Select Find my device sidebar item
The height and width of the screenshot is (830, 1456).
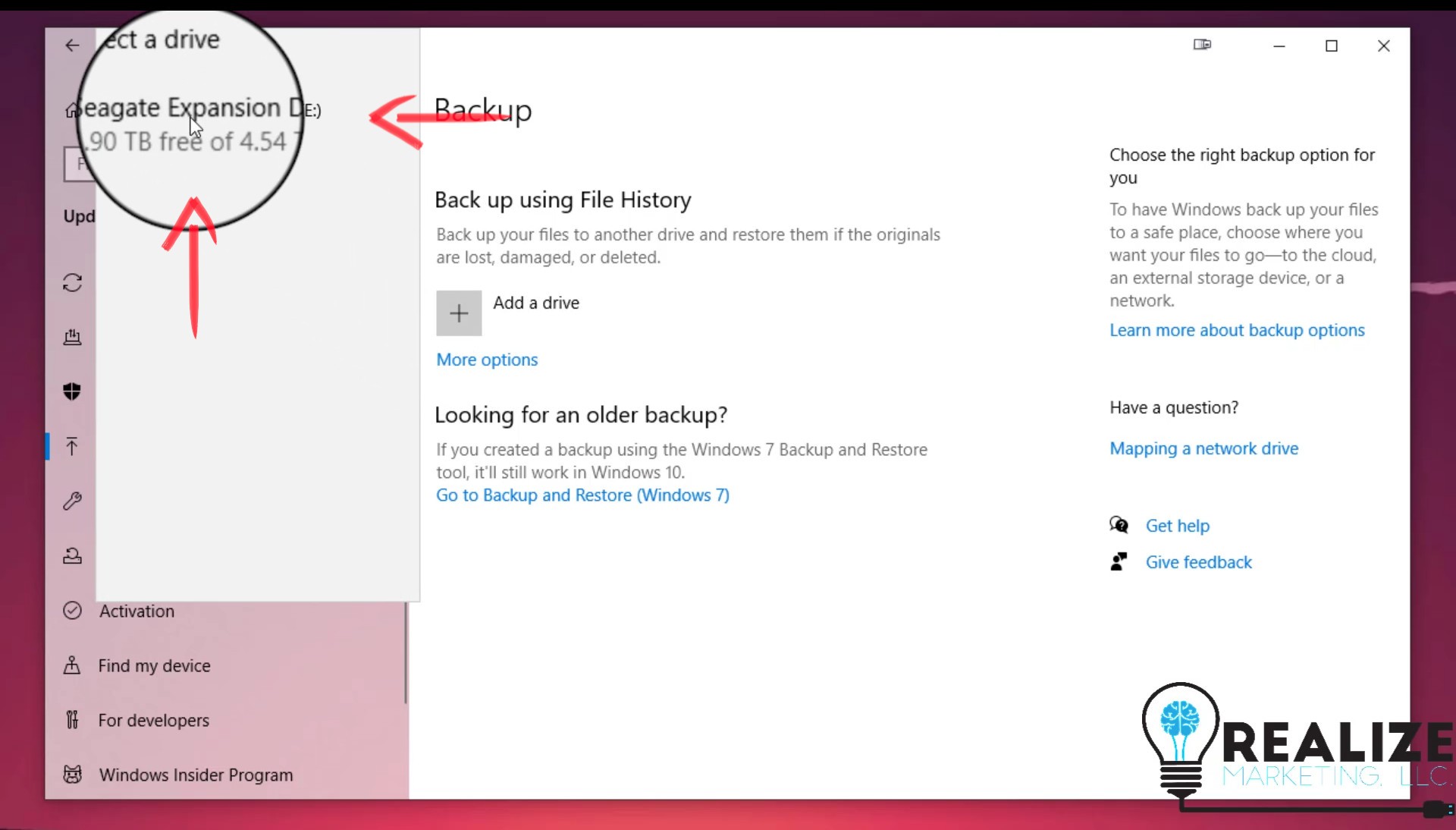[x=154, y=665]
